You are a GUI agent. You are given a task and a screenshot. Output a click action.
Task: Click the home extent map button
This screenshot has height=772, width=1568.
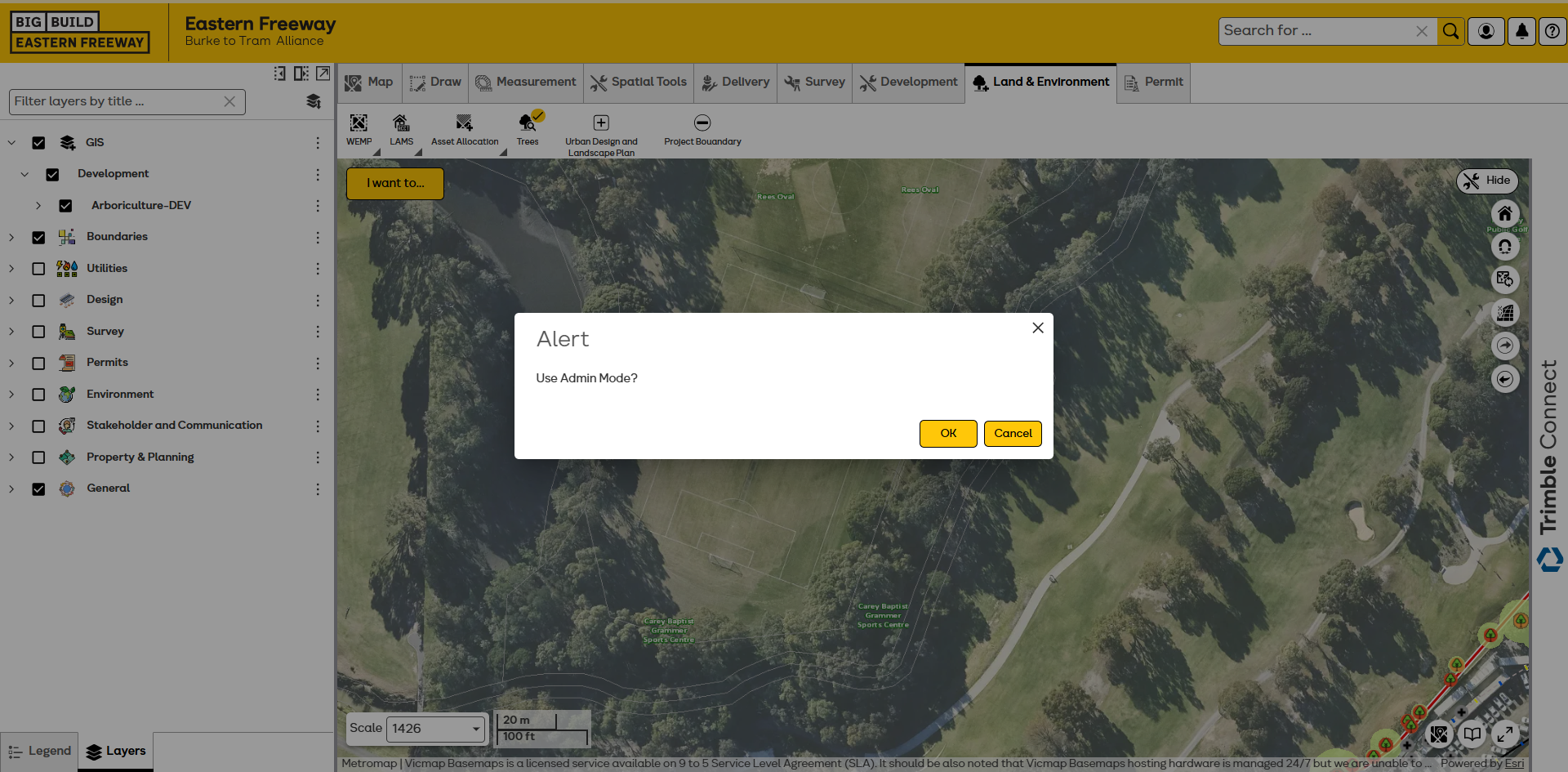(1505, 214)
